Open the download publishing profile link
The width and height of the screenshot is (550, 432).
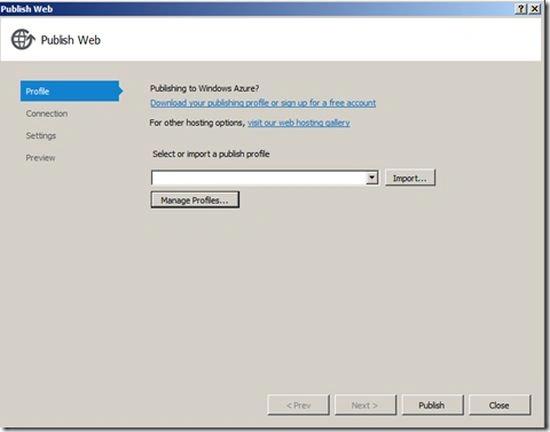coord(263,103)
